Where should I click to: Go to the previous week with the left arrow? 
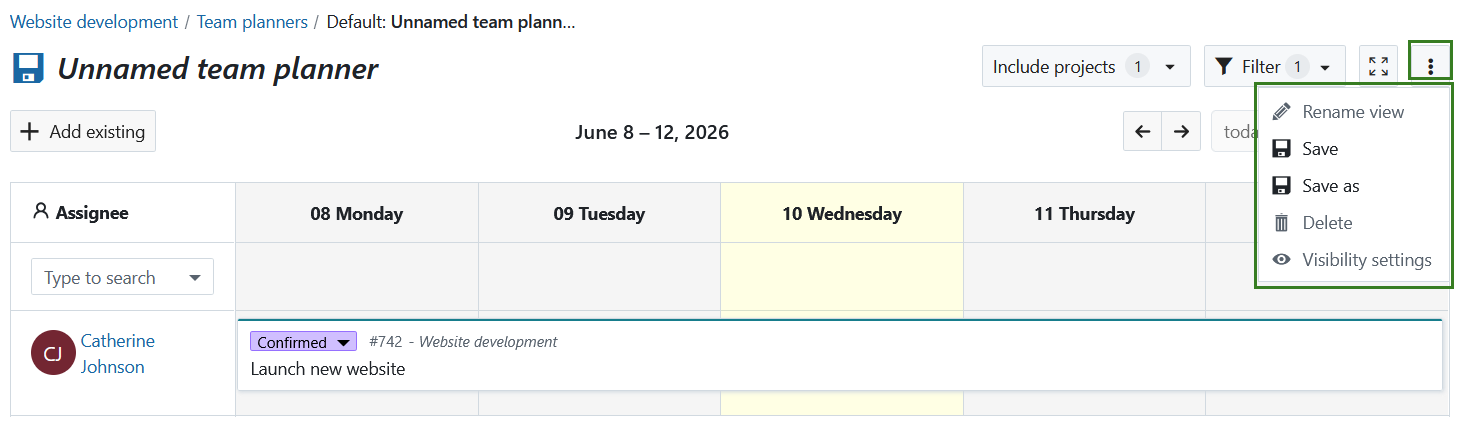[x=1143, y=132]
